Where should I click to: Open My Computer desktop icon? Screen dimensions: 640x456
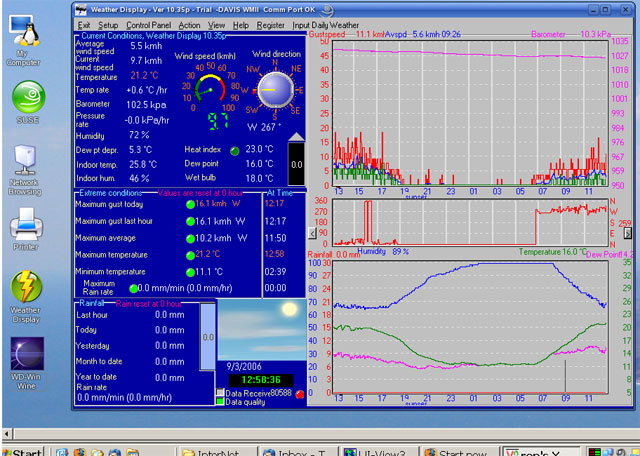[x=23, y=40]
